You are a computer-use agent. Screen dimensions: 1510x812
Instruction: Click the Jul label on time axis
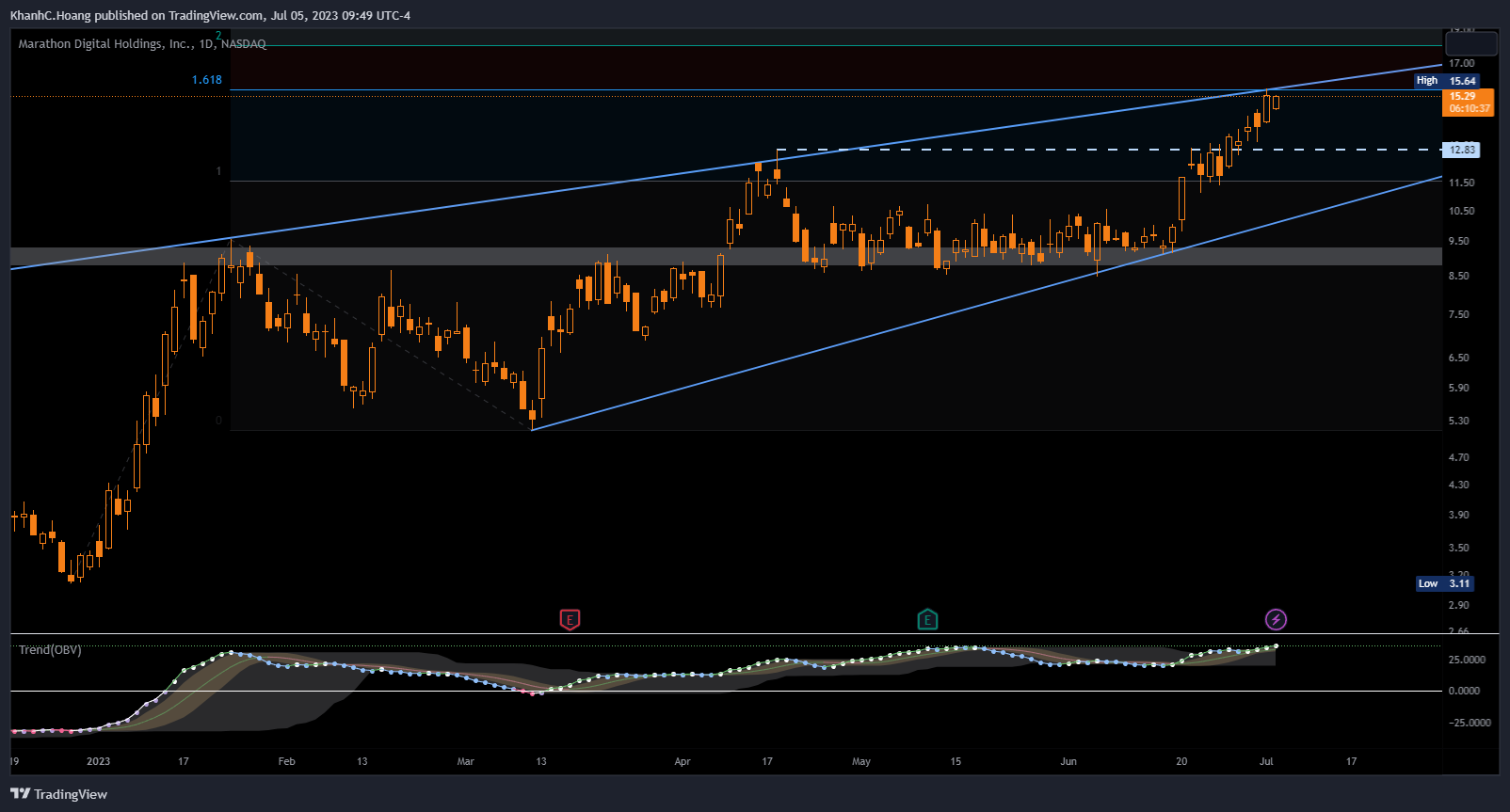click(1266, 761)
